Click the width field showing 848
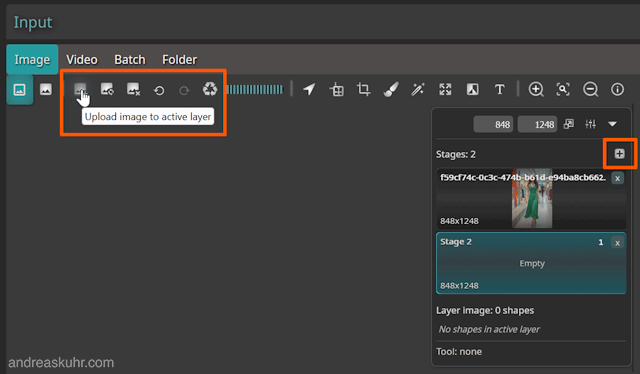 click(493, 124)
